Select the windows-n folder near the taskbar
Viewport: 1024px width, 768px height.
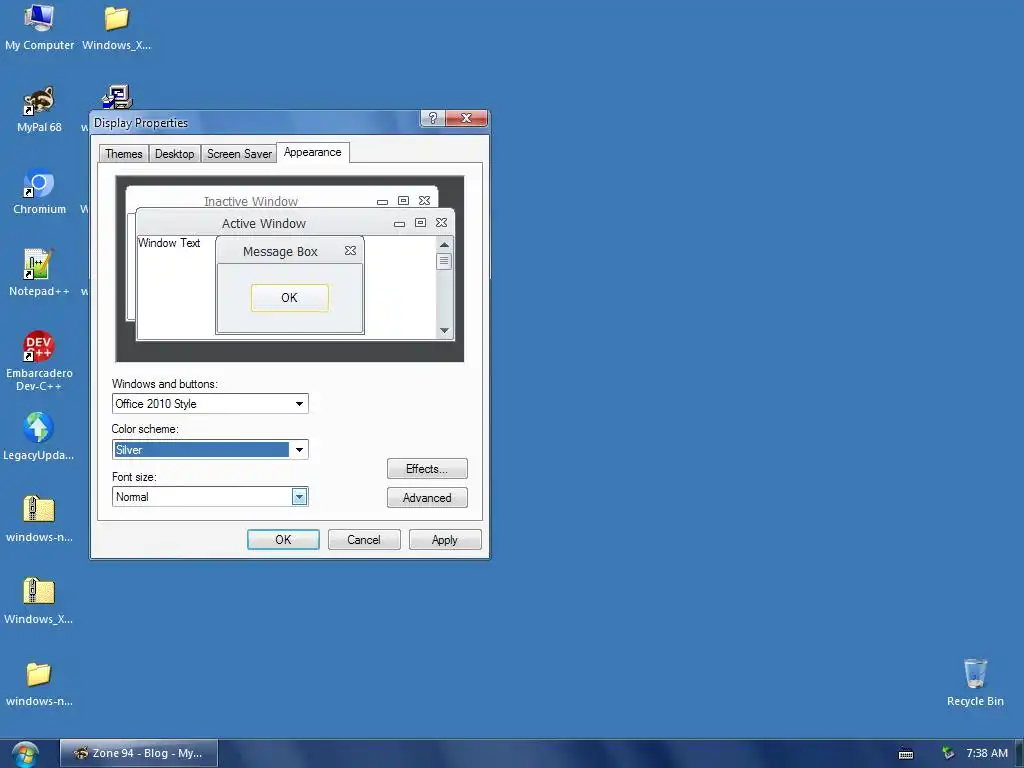[x=39, y=684]
